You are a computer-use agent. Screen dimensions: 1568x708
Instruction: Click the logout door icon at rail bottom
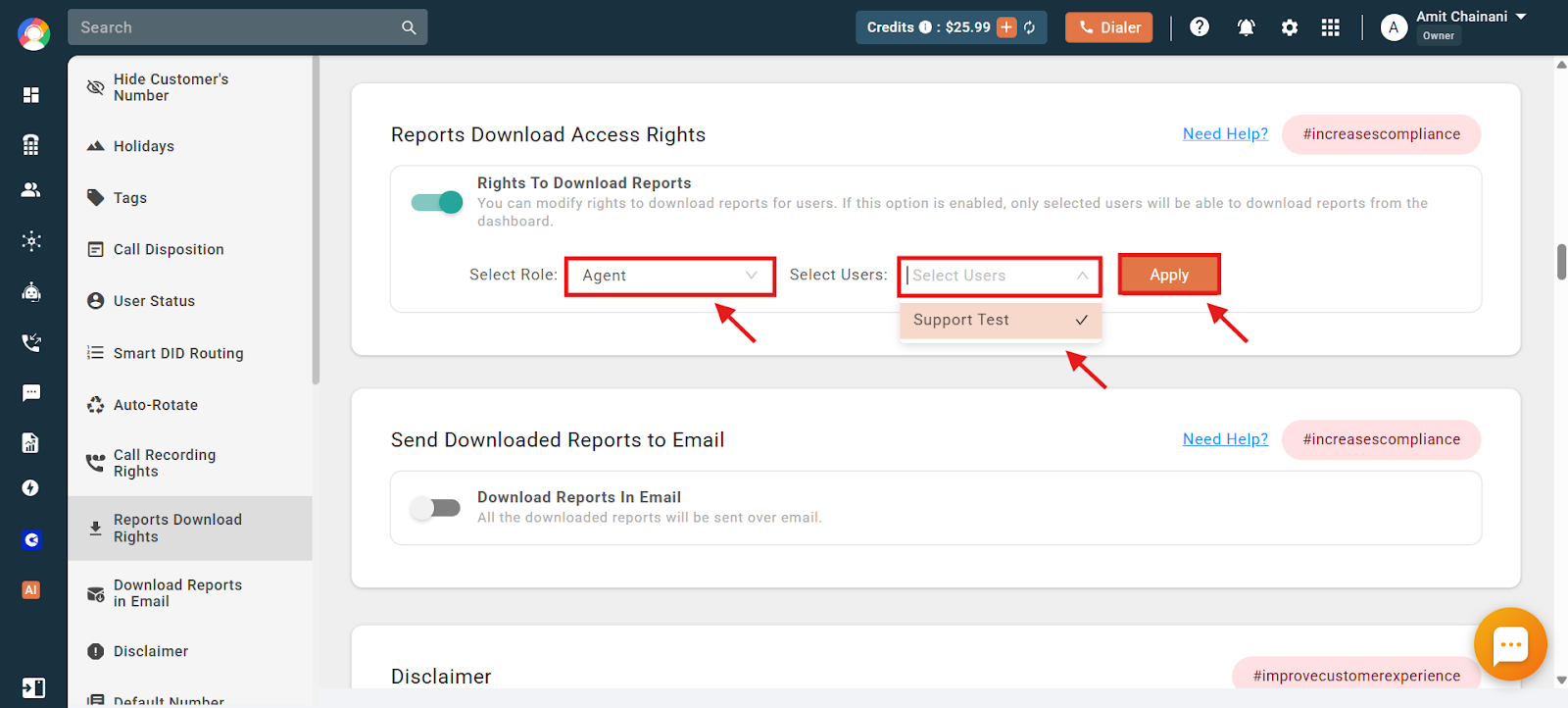point(33,687)
